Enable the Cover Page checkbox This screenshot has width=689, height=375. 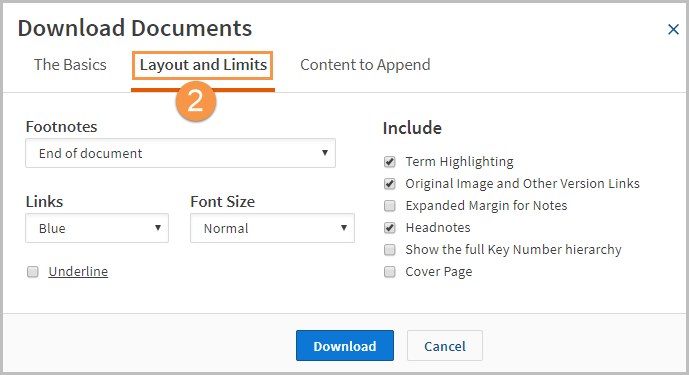pyautogui.click(x=389, y=272)
